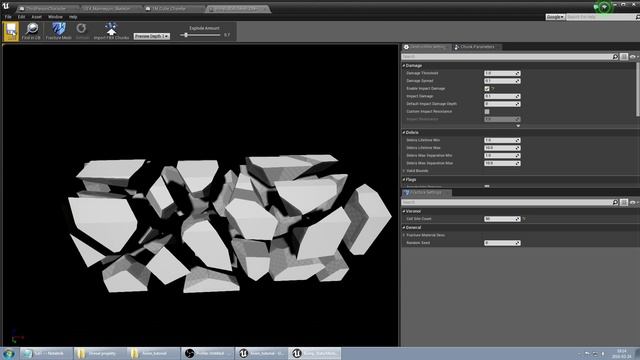Click the Refresh toolbar icon

(x=82, y=31)
